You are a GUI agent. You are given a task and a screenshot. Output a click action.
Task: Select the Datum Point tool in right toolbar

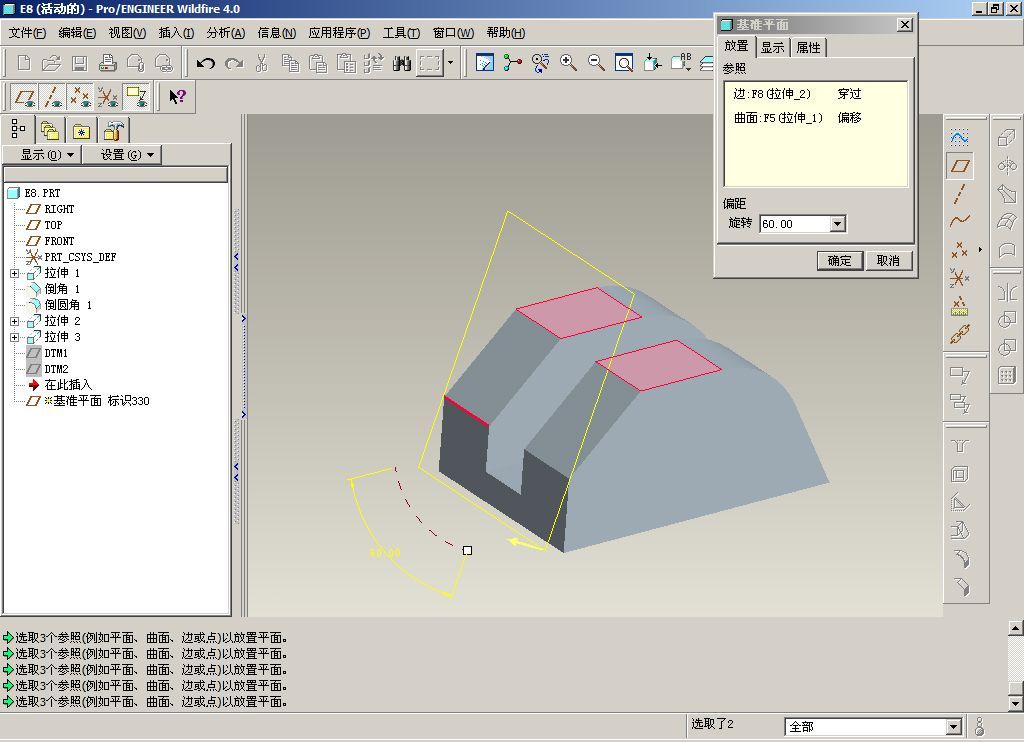click(x=959, y=250)
